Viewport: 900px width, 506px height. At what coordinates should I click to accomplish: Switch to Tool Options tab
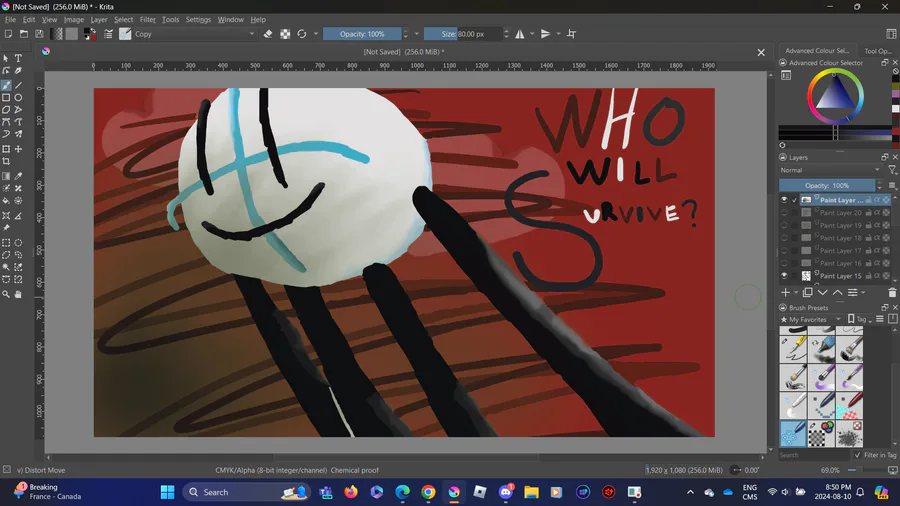click(877, 50)
